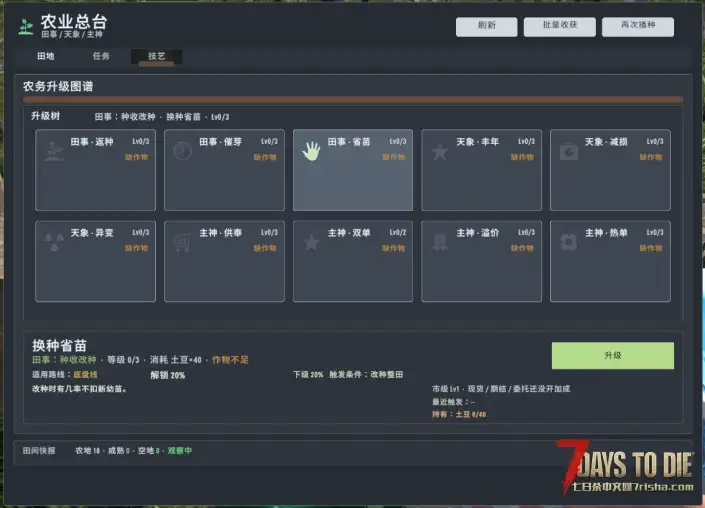Select the 天象·减损 card title
The image size is (705, 508).
point(606,142)
